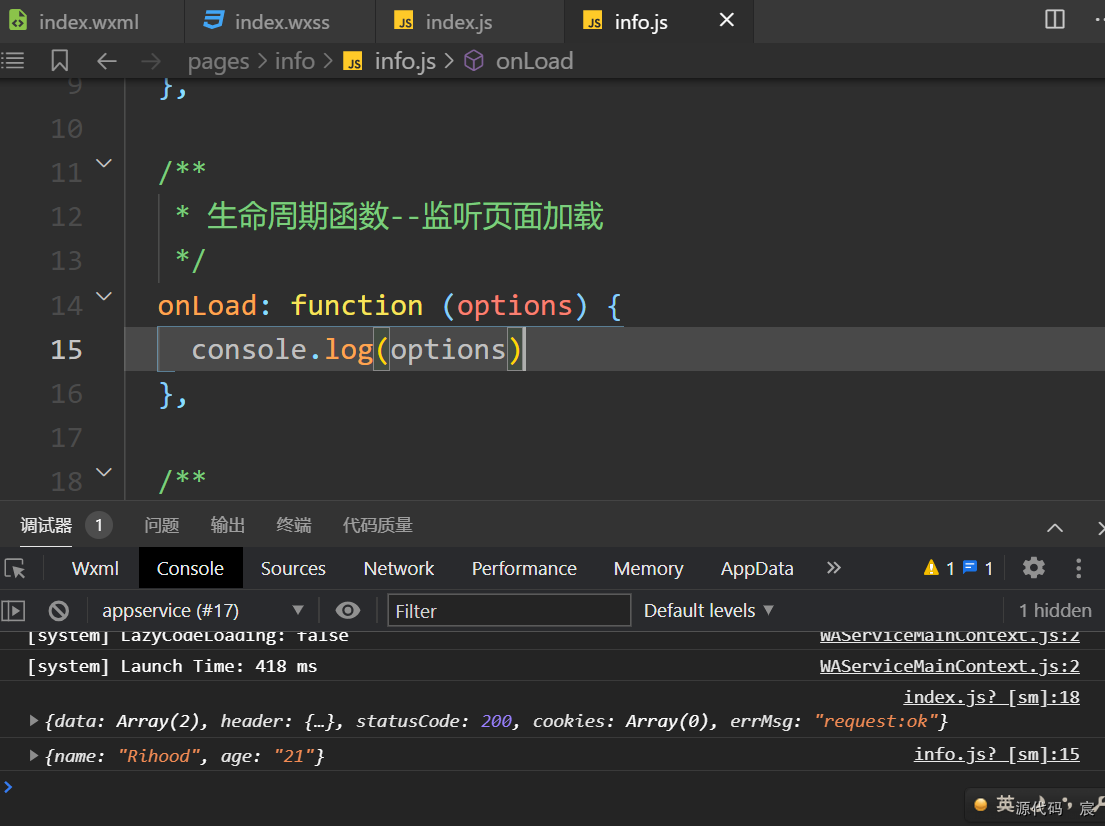Screen dimensions: 1105x826
Task: Open the Default levels dropdown
Action: pos(708,610)
